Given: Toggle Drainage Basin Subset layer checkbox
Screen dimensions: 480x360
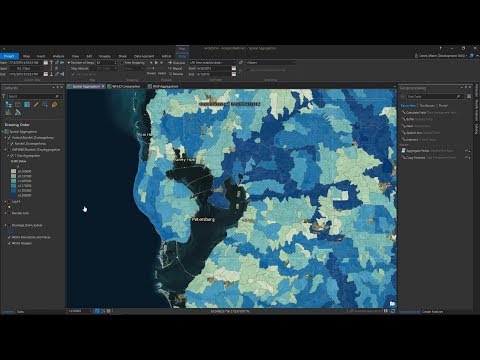Looking at the screenshot, I should [x=9, y=225].
